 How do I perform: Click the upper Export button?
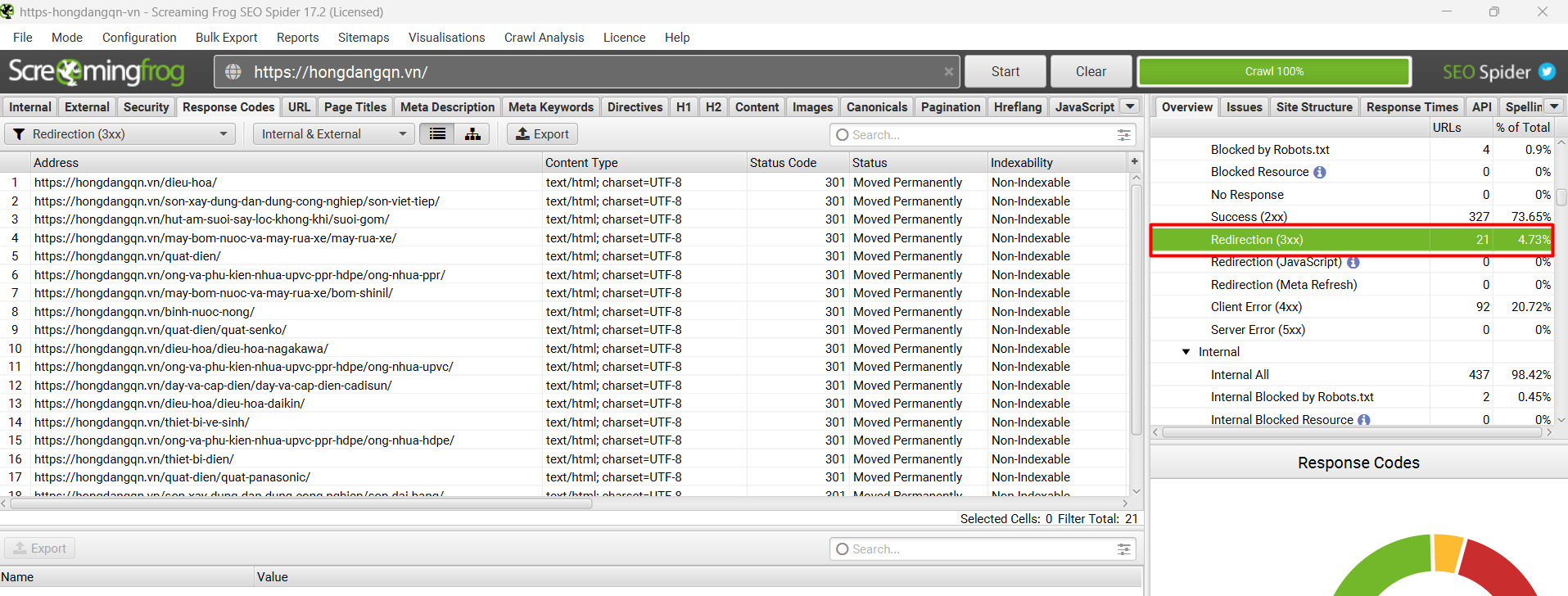(x=542, y=134)
